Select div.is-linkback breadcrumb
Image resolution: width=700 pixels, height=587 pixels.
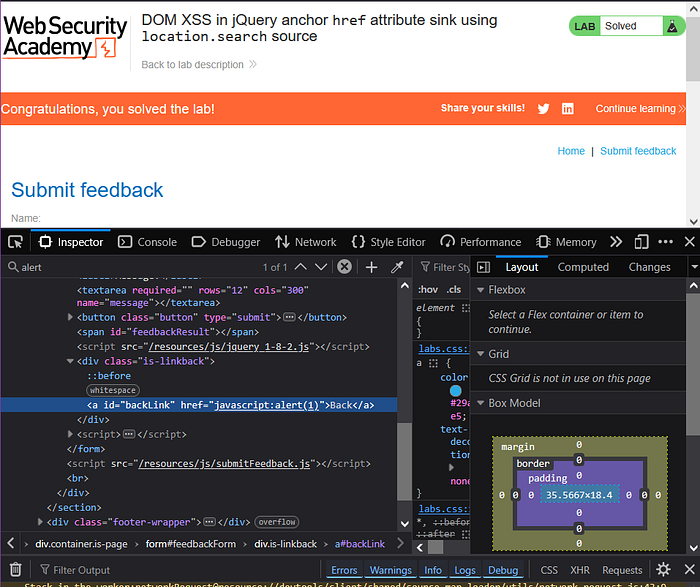click(285, 544)
